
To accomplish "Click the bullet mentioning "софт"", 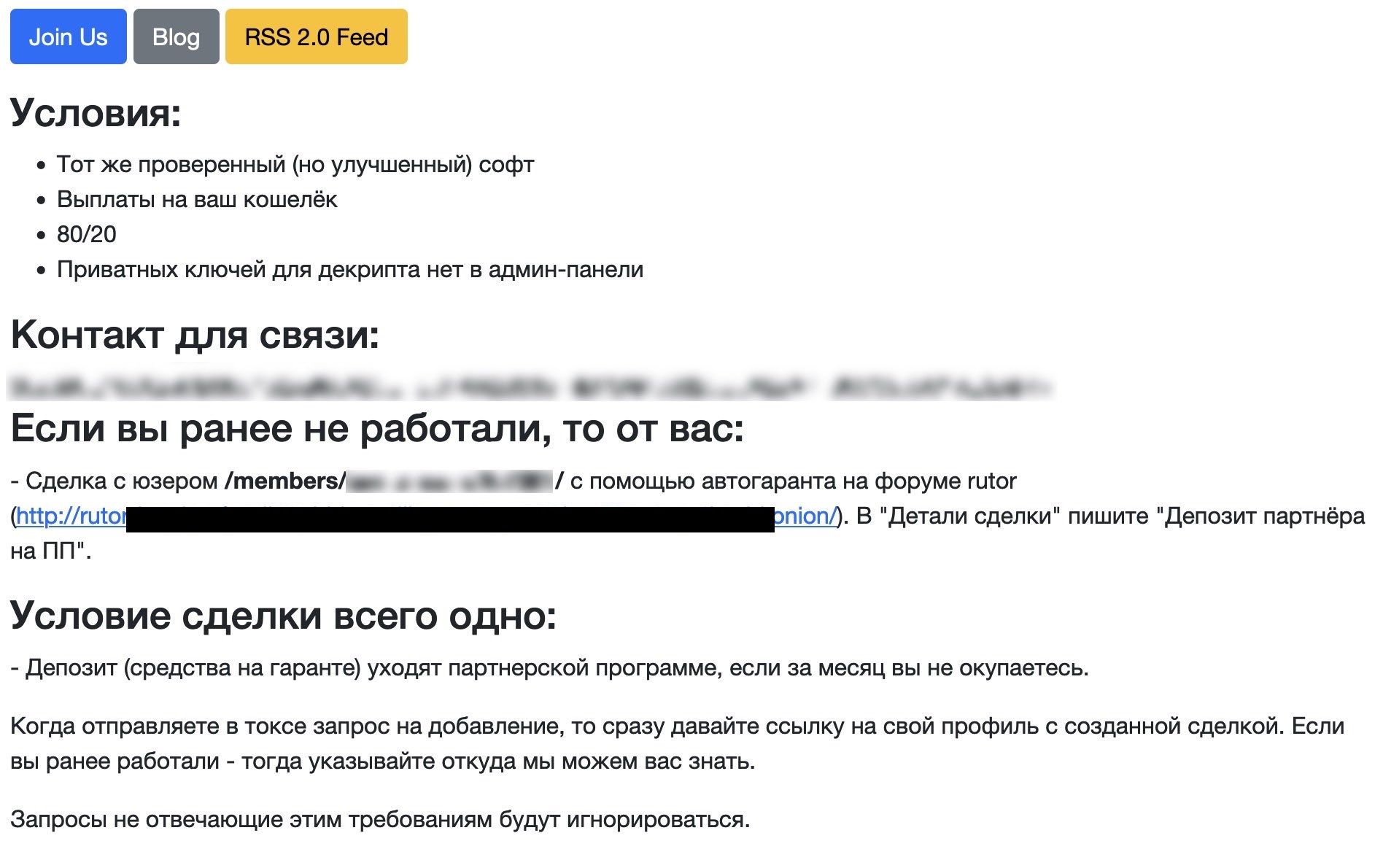I will point(295,165).
